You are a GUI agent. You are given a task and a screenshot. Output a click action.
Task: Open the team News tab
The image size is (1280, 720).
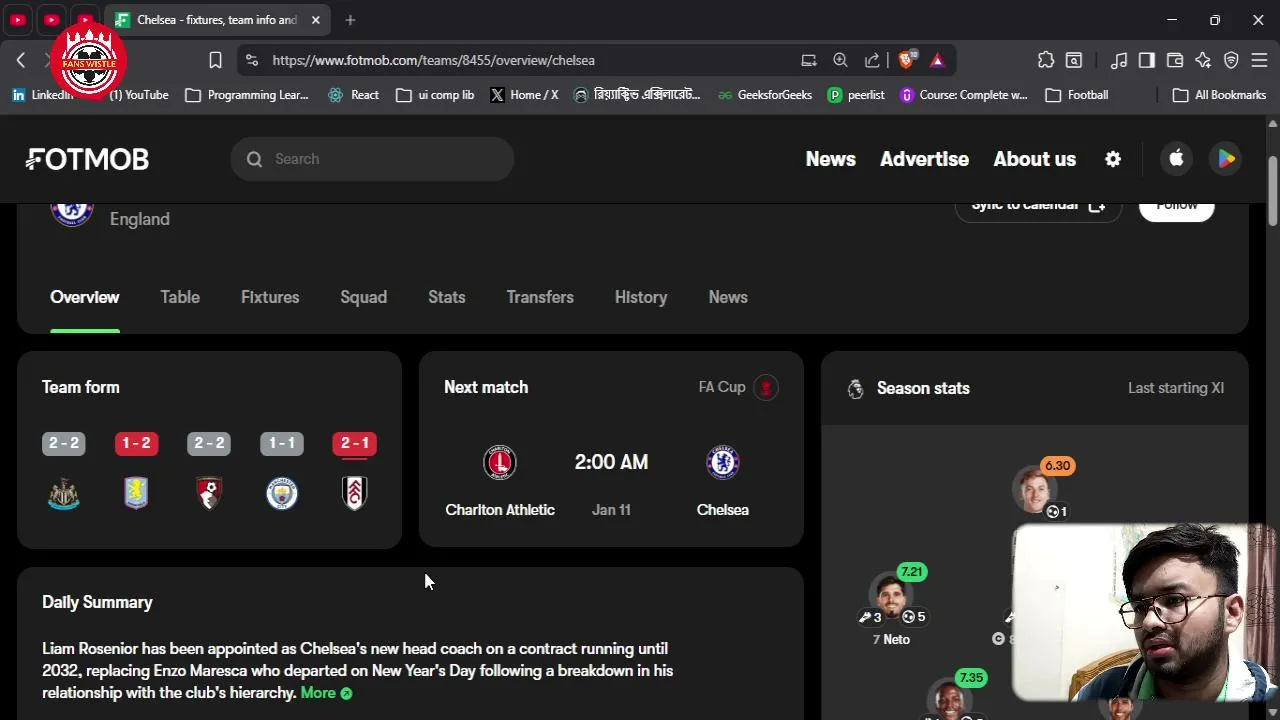pos(728,297)
